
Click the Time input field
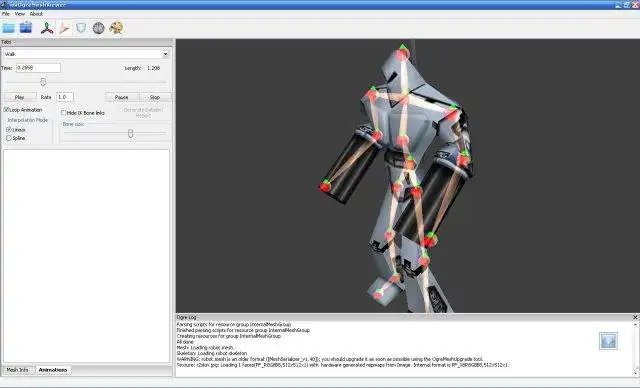(x=38, y=68)
